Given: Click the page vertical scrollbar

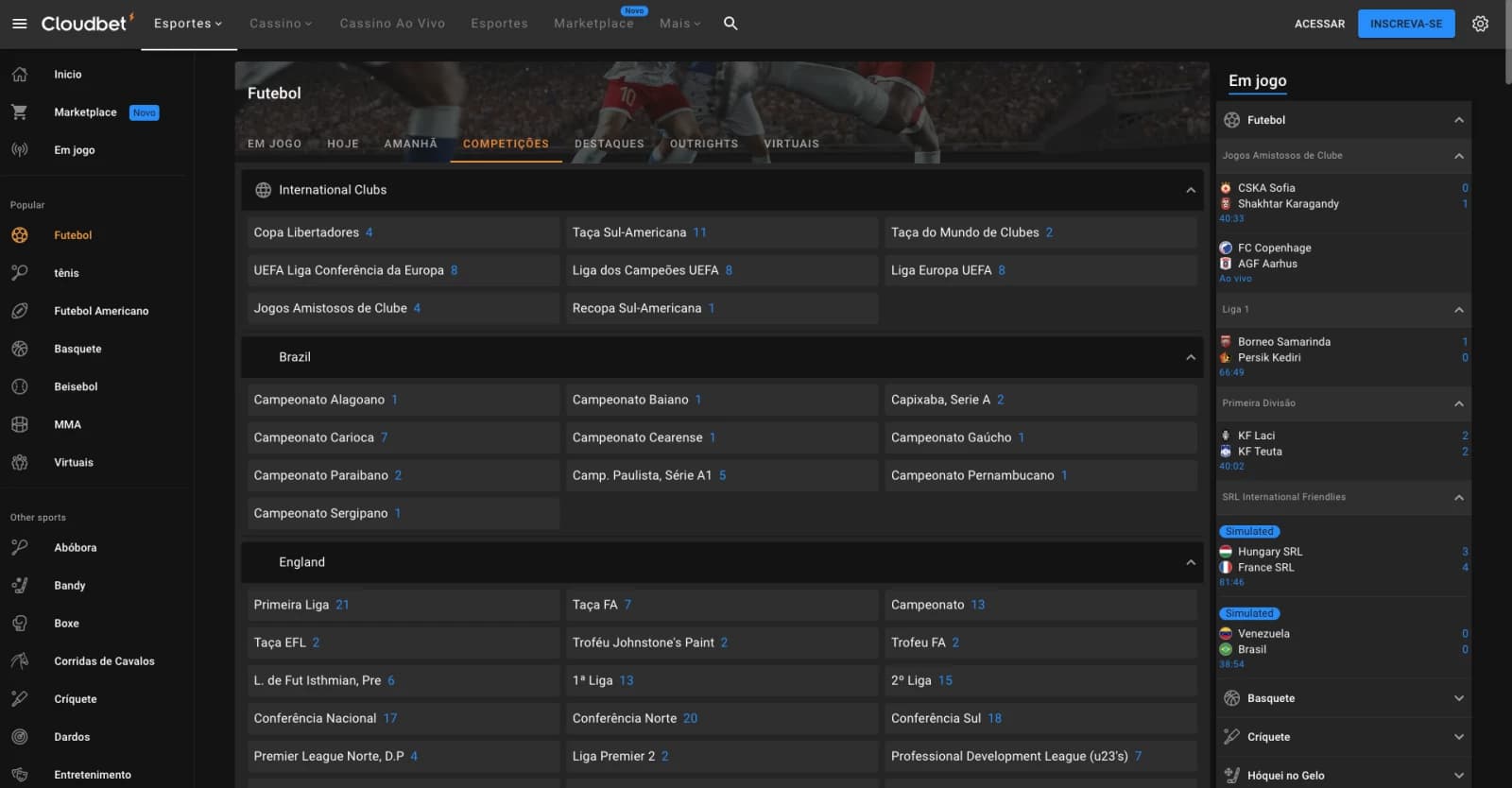Looking at the screenshot, I should [x=1507, y=43].
